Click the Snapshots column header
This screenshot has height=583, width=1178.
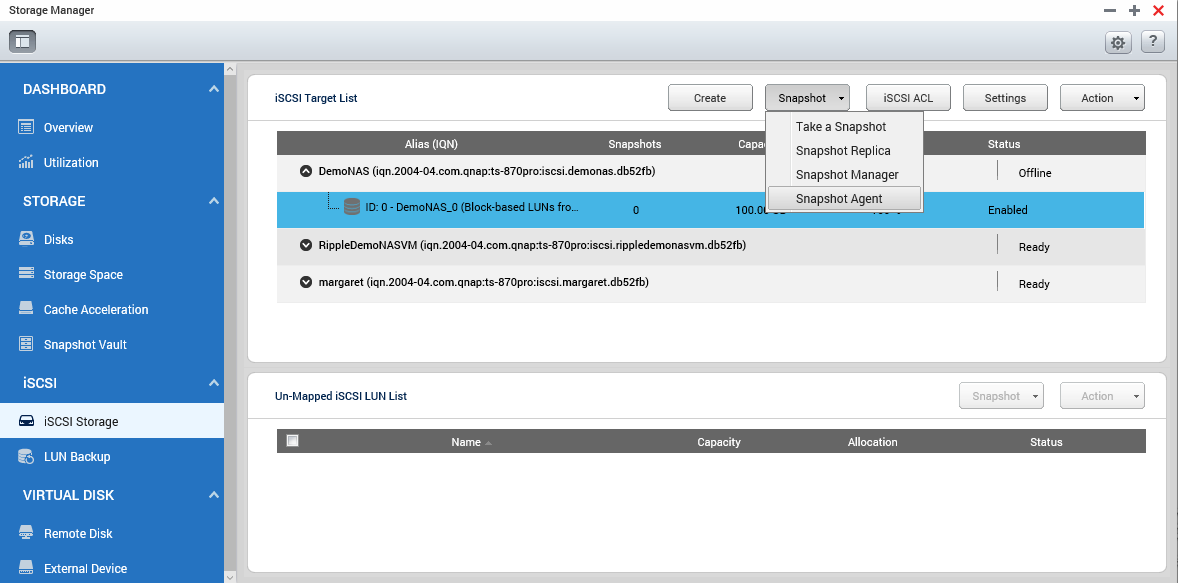(x=635, y=143)
